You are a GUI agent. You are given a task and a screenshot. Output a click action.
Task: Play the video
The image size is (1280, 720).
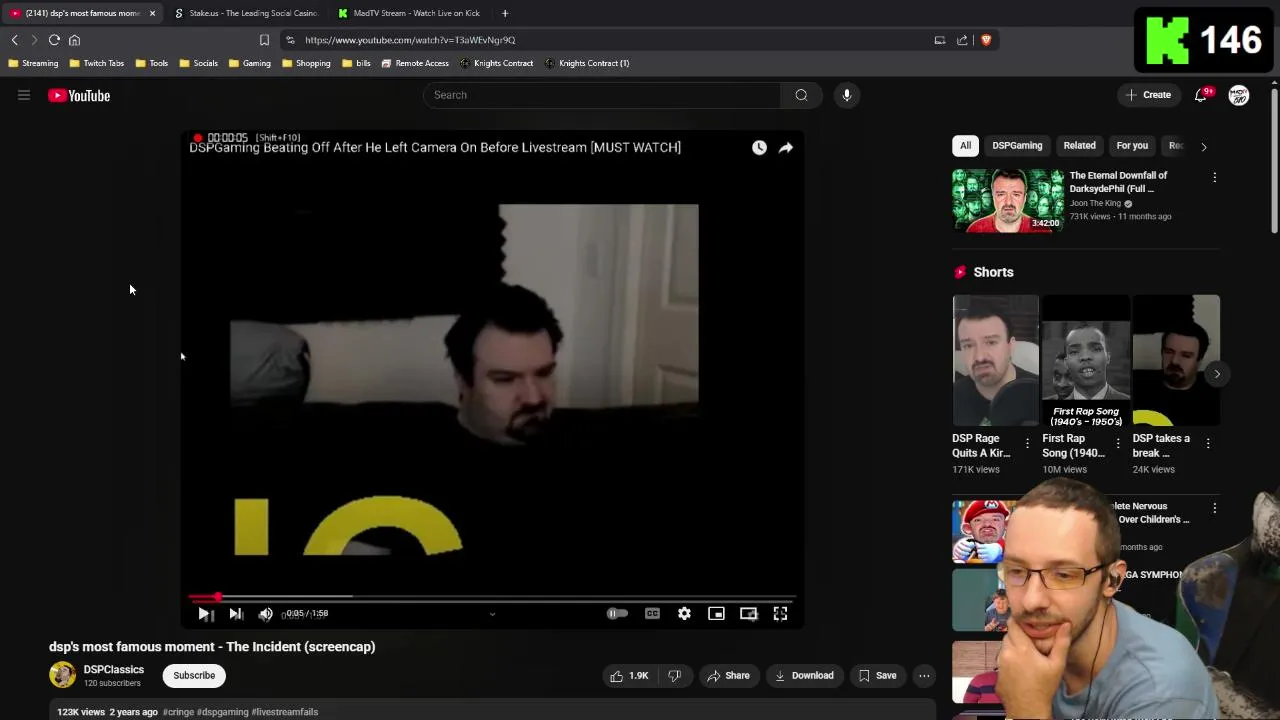click(x=204, y=614)
